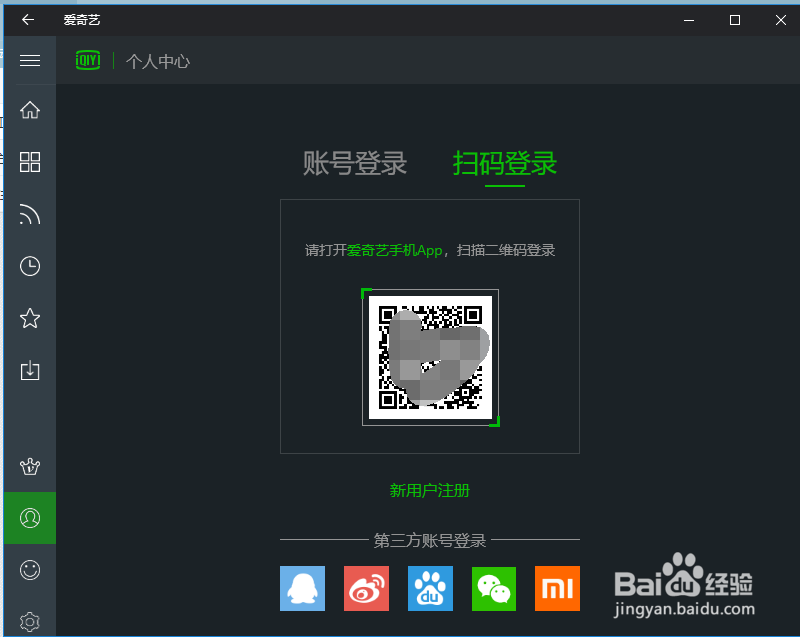Image resolution: width=800 pixels, height=637 pixels.
Task: Click the smiley feedback icon
Action: coord(29,570)
